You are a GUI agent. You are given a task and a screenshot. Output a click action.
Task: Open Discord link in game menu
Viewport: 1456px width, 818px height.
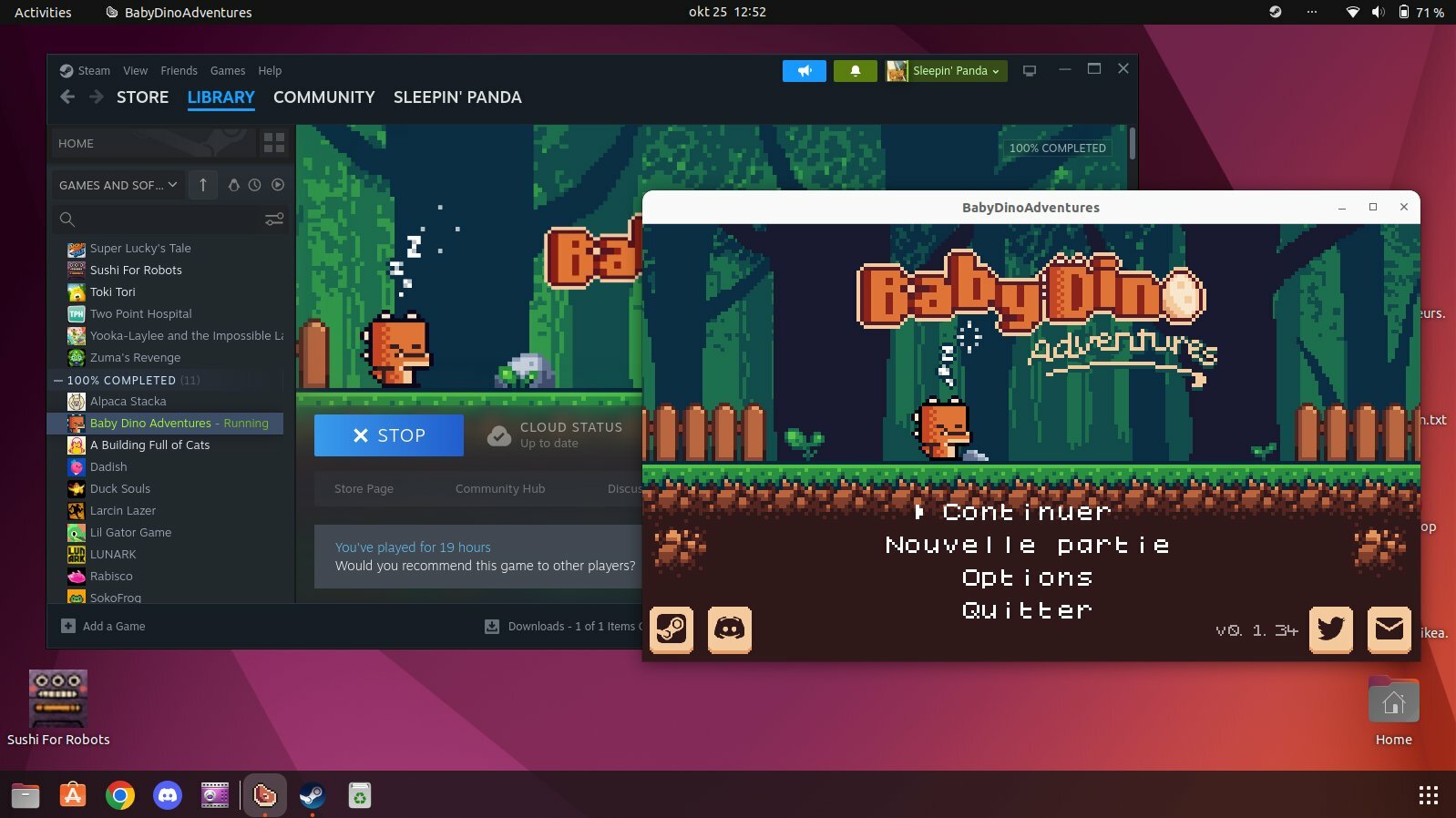coord(730,629)
